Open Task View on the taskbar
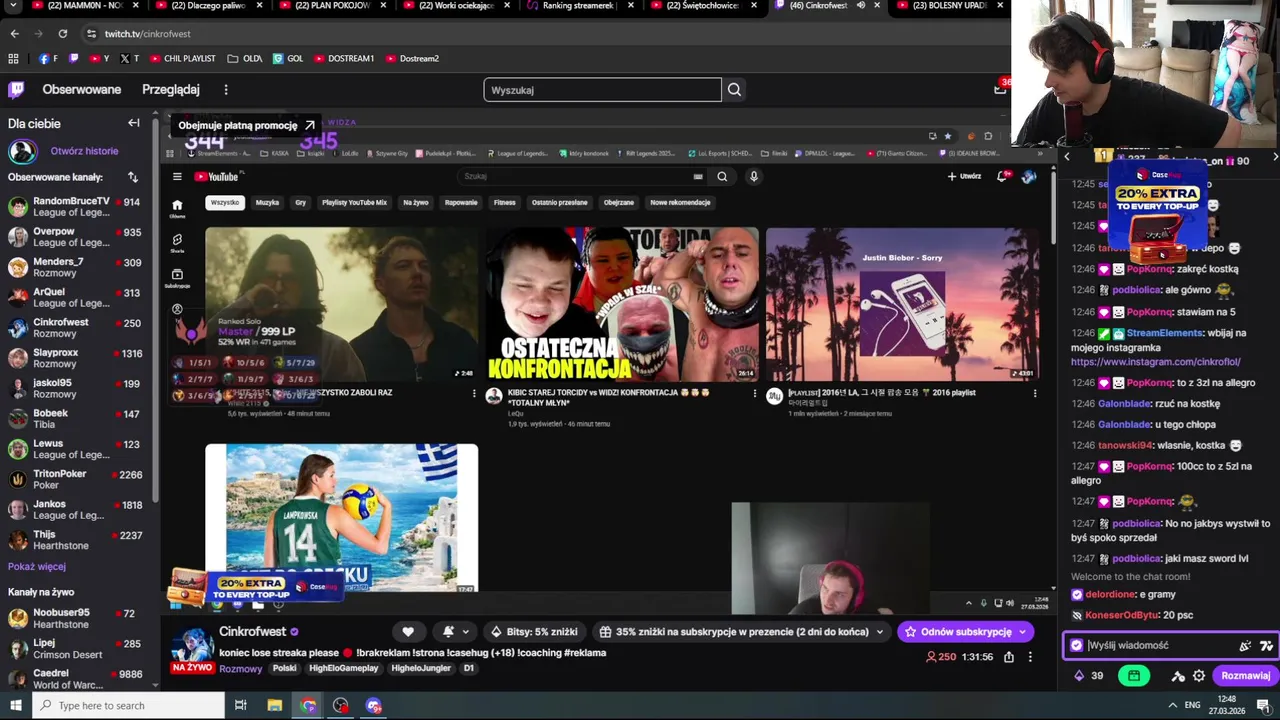Image resolution: width=1280 pixels, height=720 pixels. click(241, 705)
